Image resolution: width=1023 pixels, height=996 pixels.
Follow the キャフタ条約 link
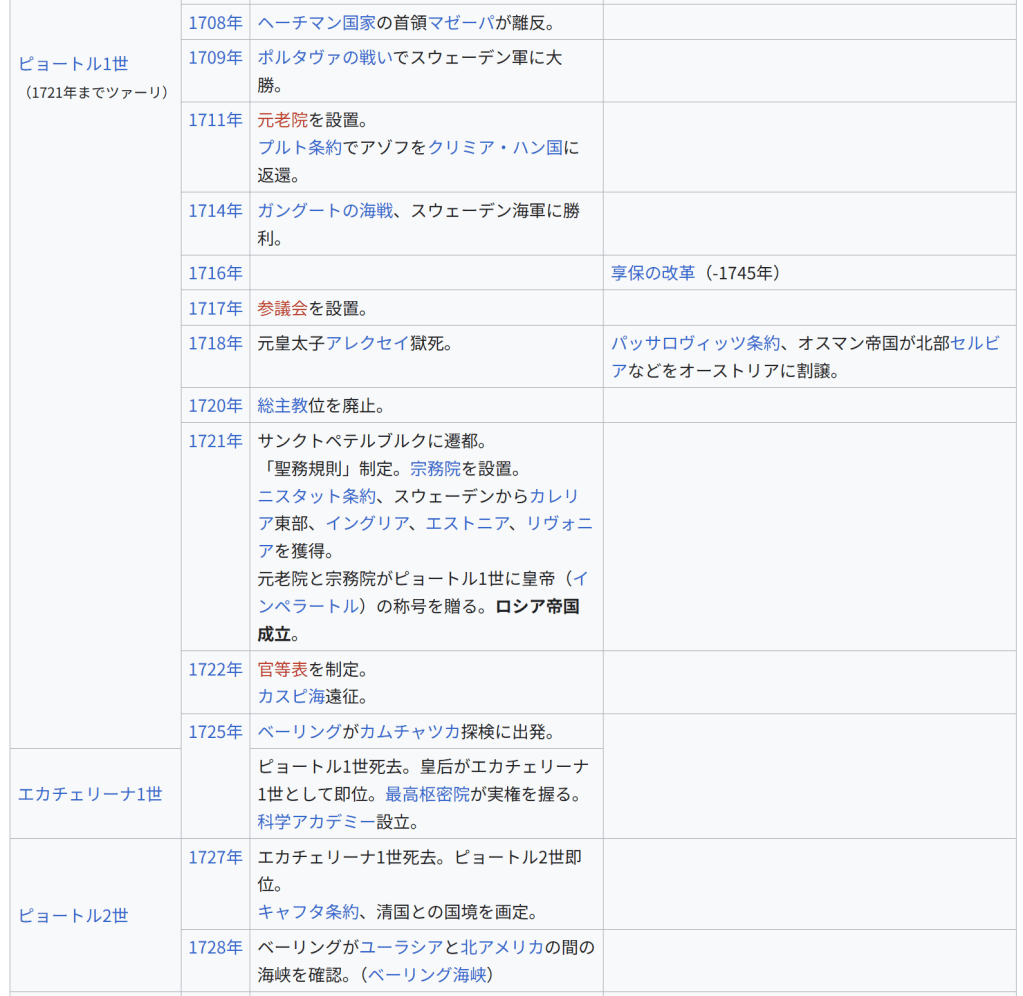308,912
